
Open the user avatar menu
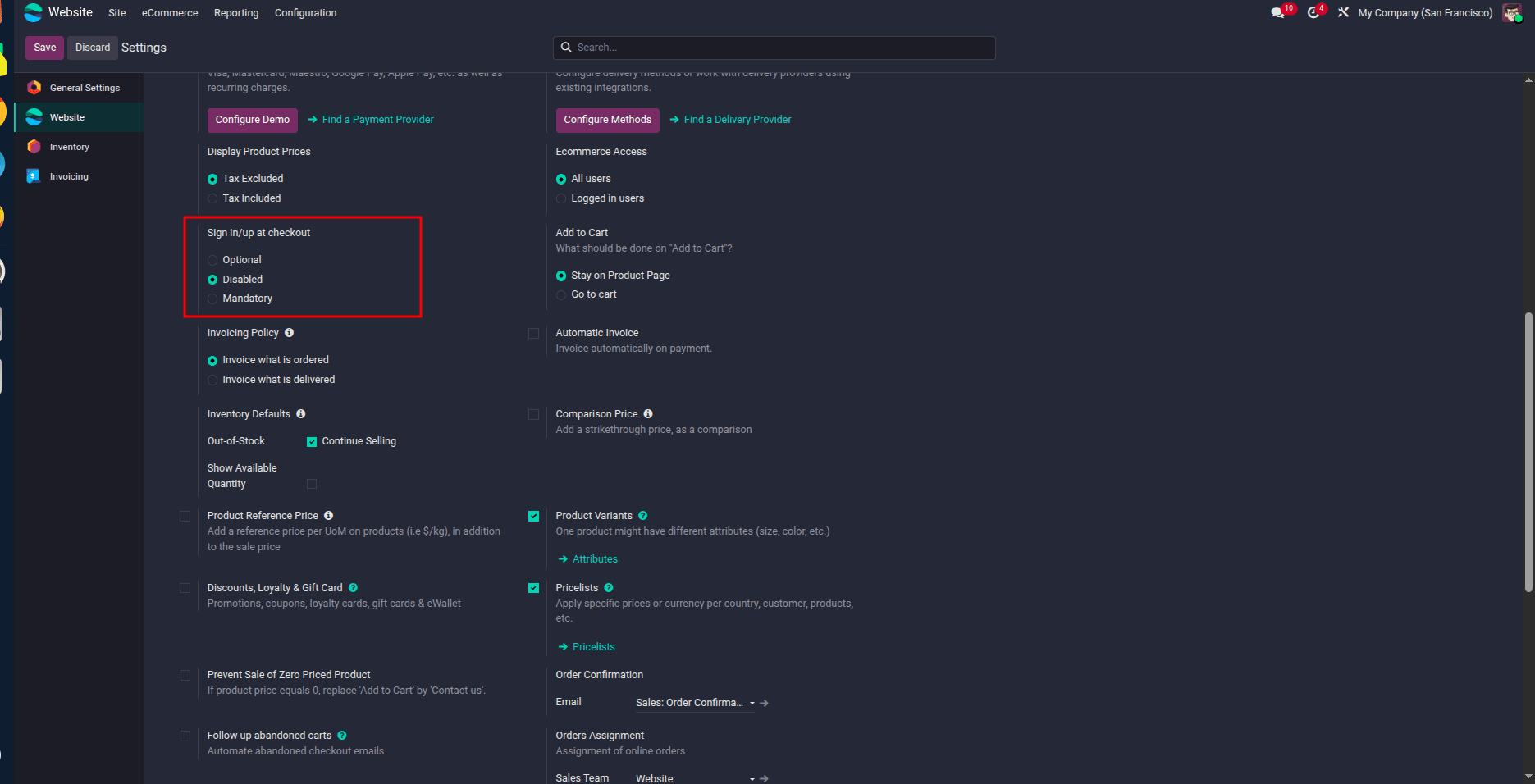point(1511,12)
